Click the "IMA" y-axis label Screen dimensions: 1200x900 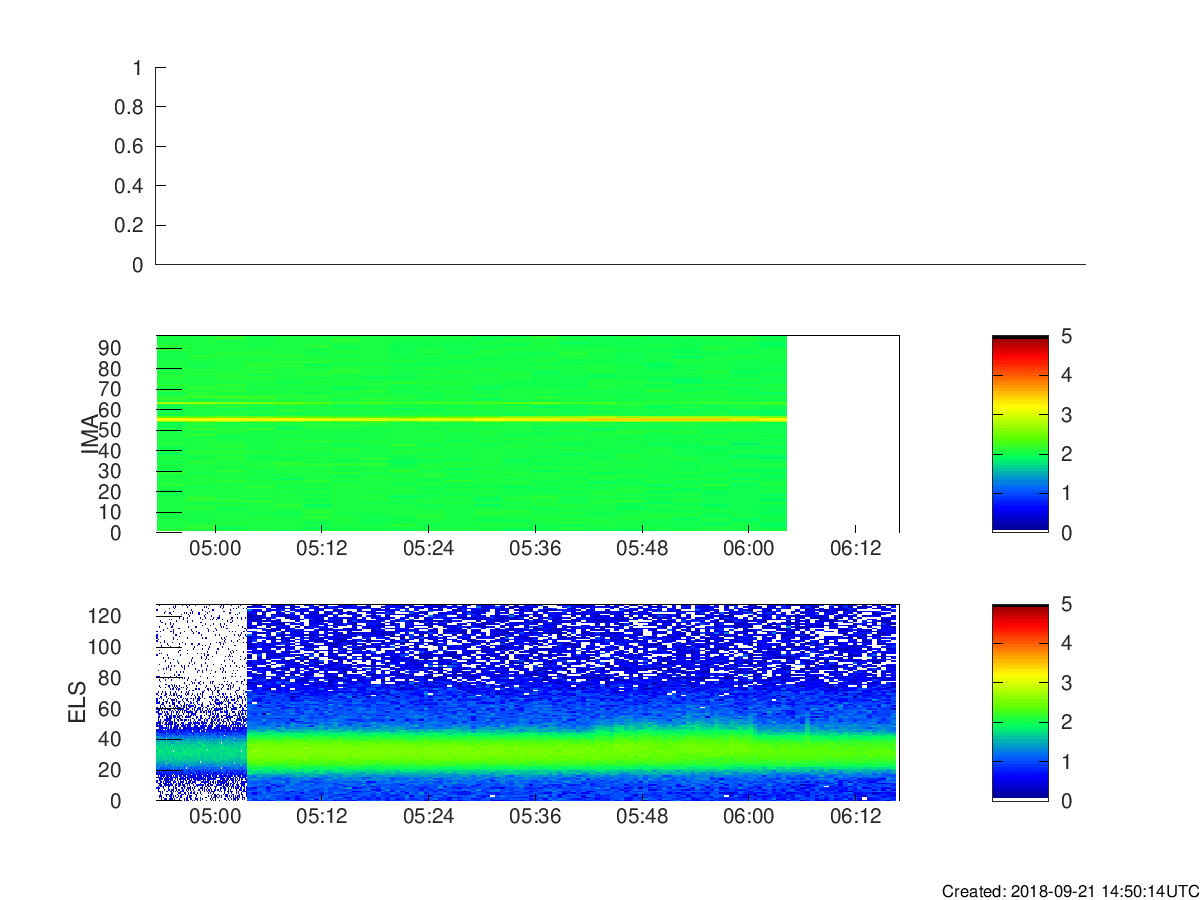pos(89,434)
